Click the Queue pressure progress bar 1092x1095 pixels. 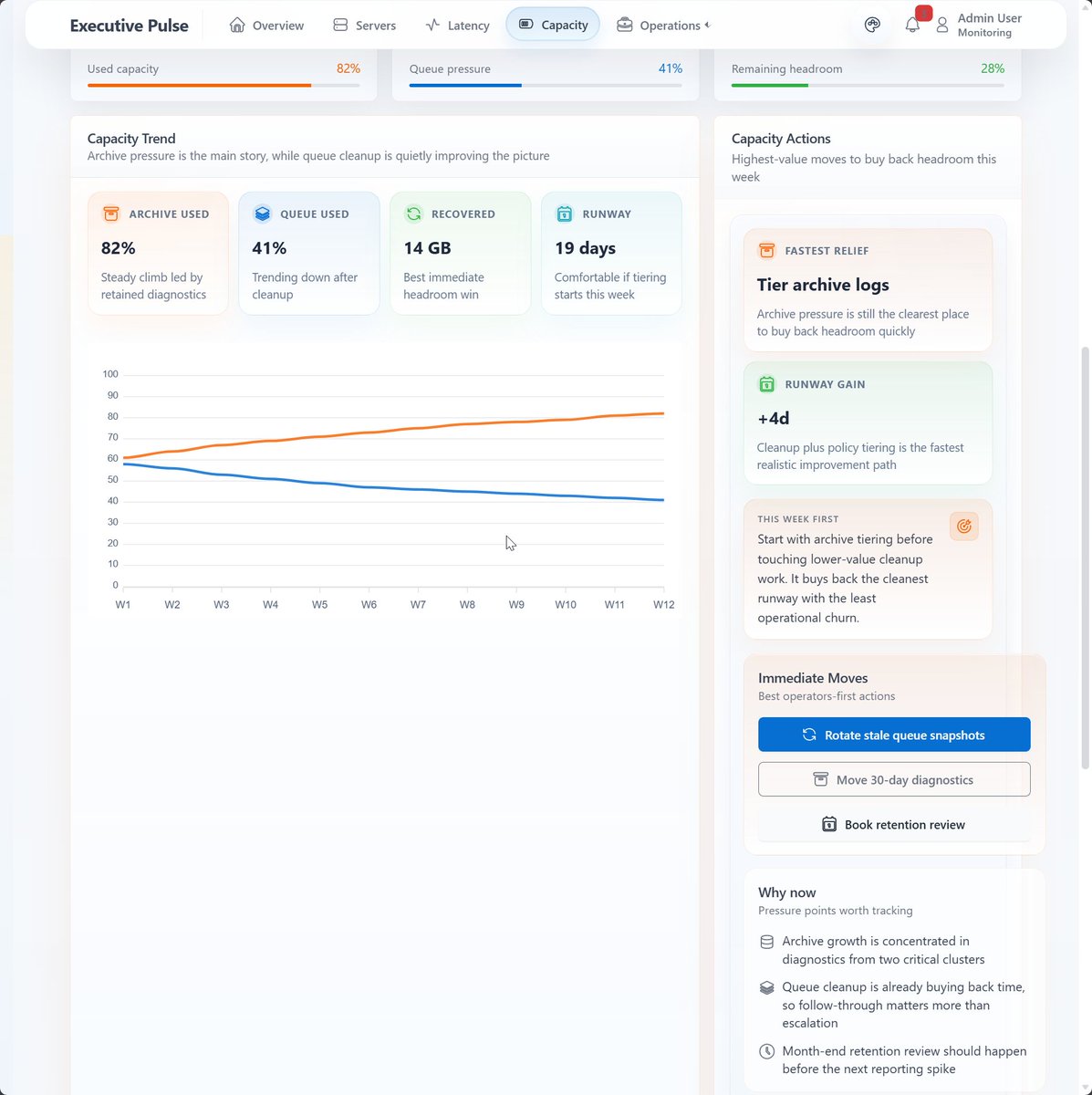tap(546, 85)
